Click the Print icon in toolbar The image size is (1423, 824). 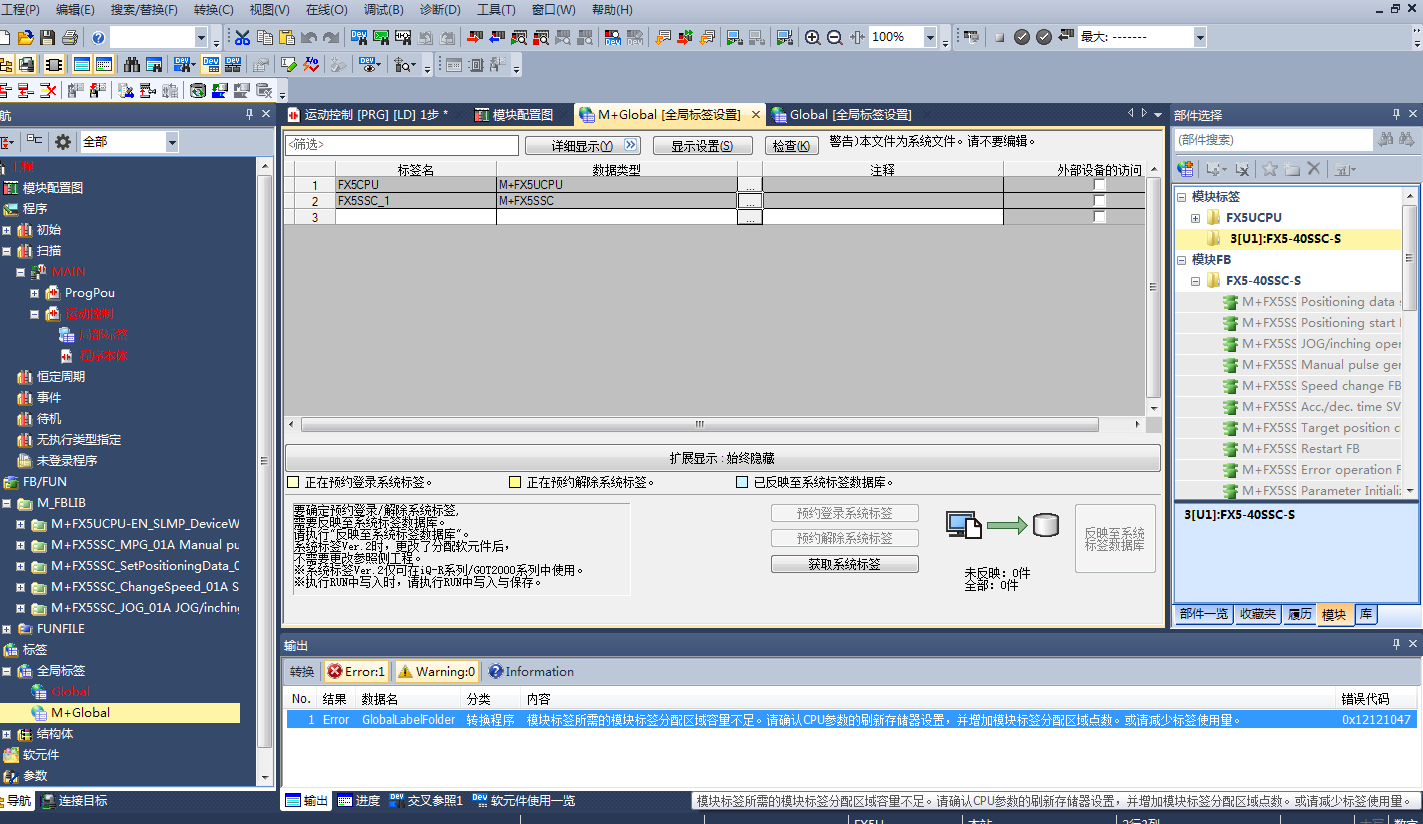pos(69,37)
